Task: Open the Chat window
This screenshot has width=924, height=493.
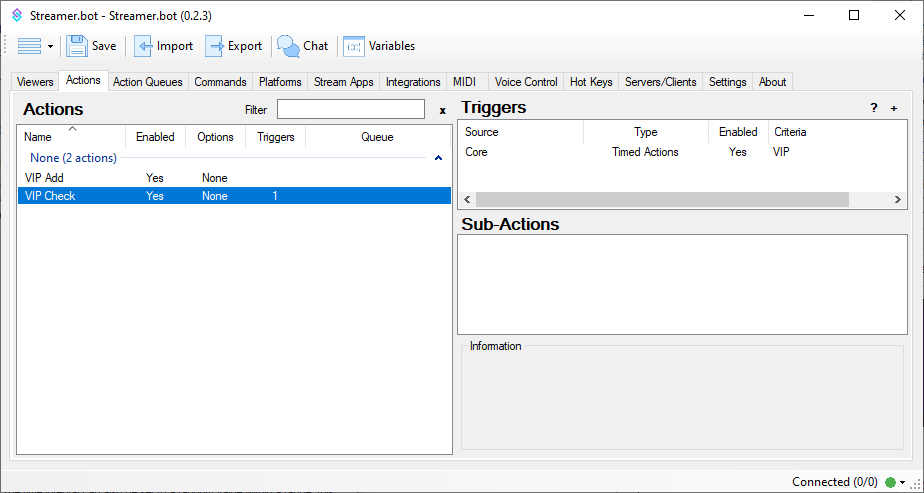Action: pyautogui.click(x=303, y=46)
